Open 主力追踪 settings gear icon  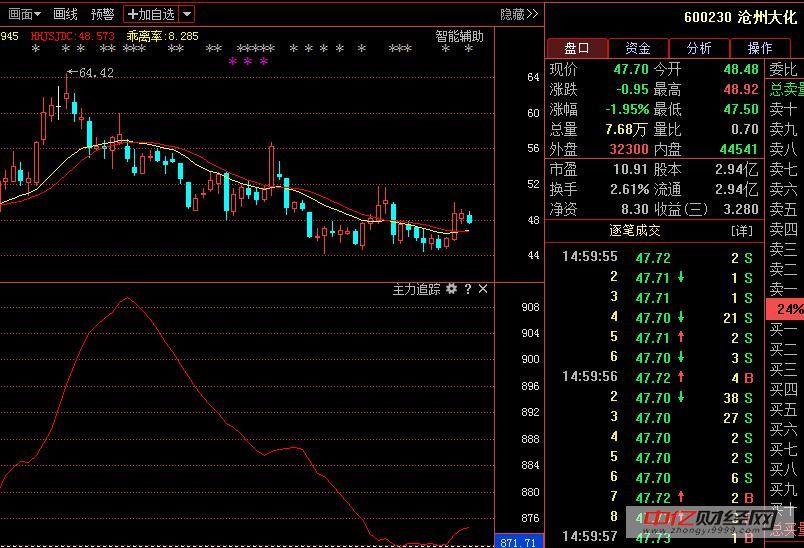pos(451,289)
